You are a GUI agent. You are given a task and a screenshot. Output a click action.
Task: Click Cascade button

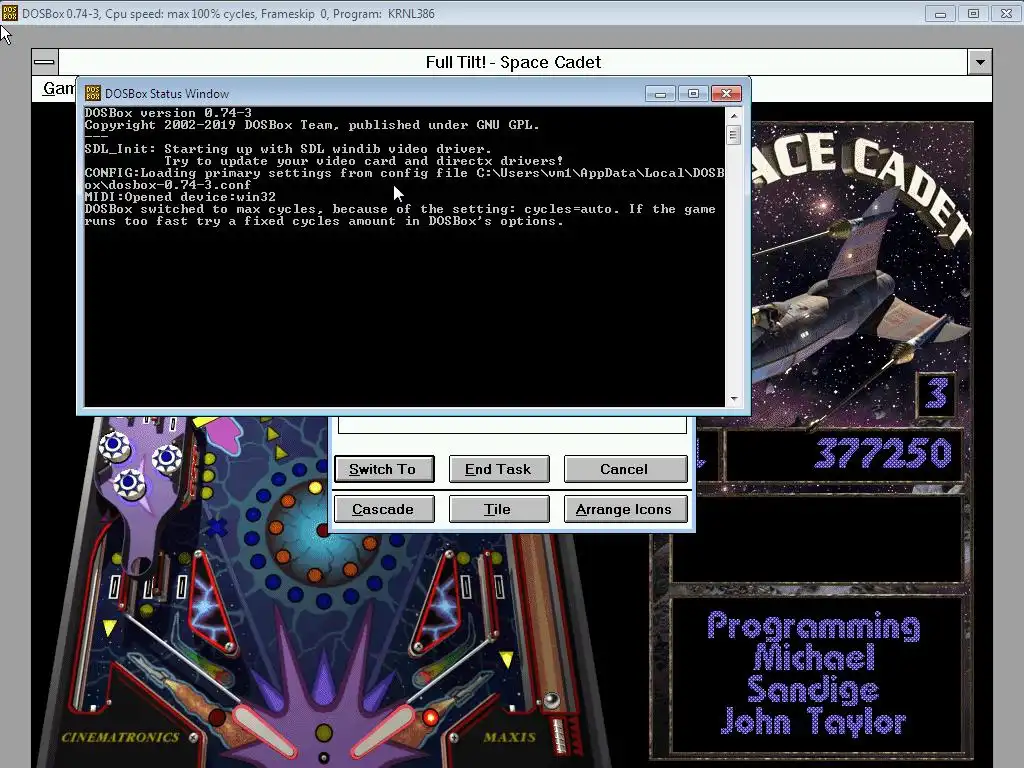pos(384,509)
